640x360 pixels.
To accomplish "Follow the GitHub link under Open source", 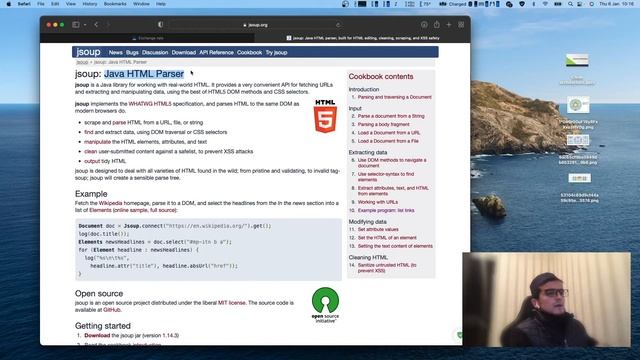I will (x=112, y=310).
